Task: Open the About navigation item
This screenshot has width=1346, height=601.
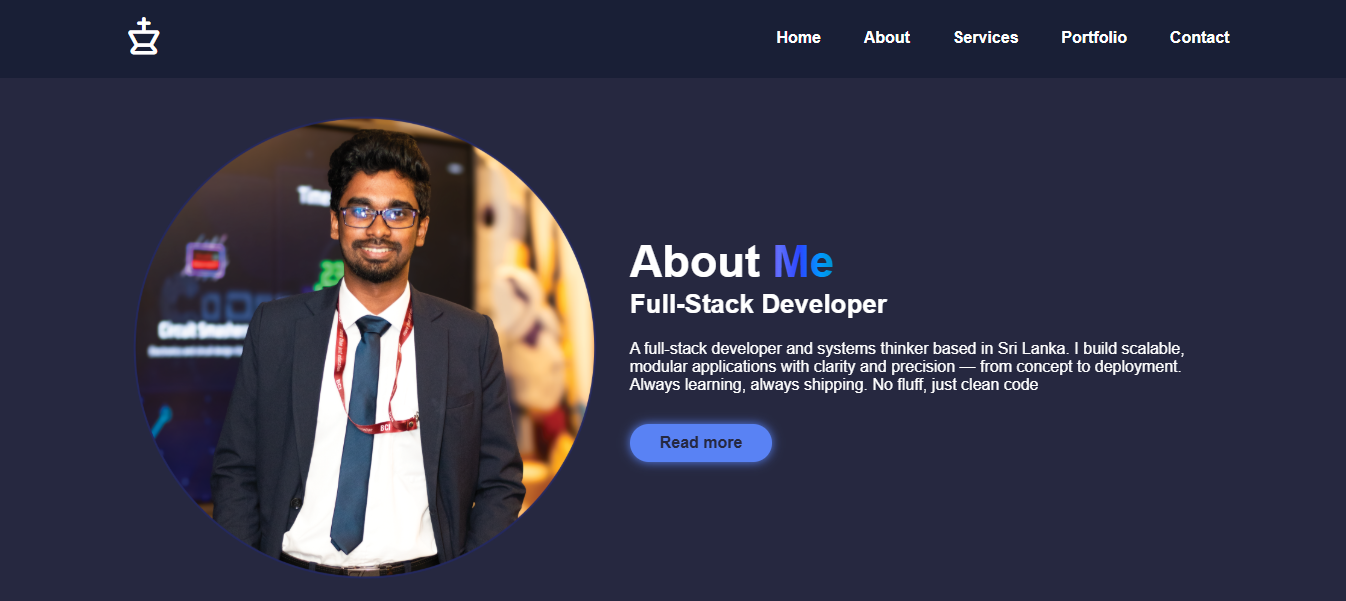Action: click(887, 37)
